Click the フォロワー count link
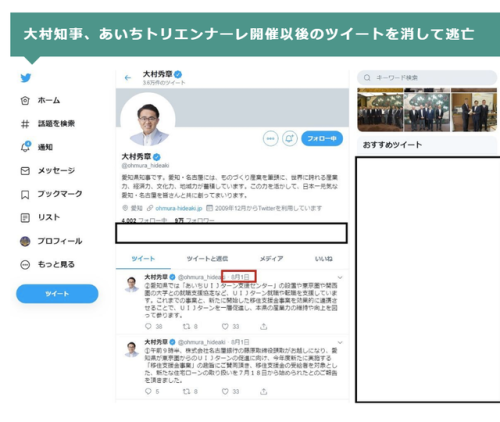The image size is (500, 422). tap(195, 220)
